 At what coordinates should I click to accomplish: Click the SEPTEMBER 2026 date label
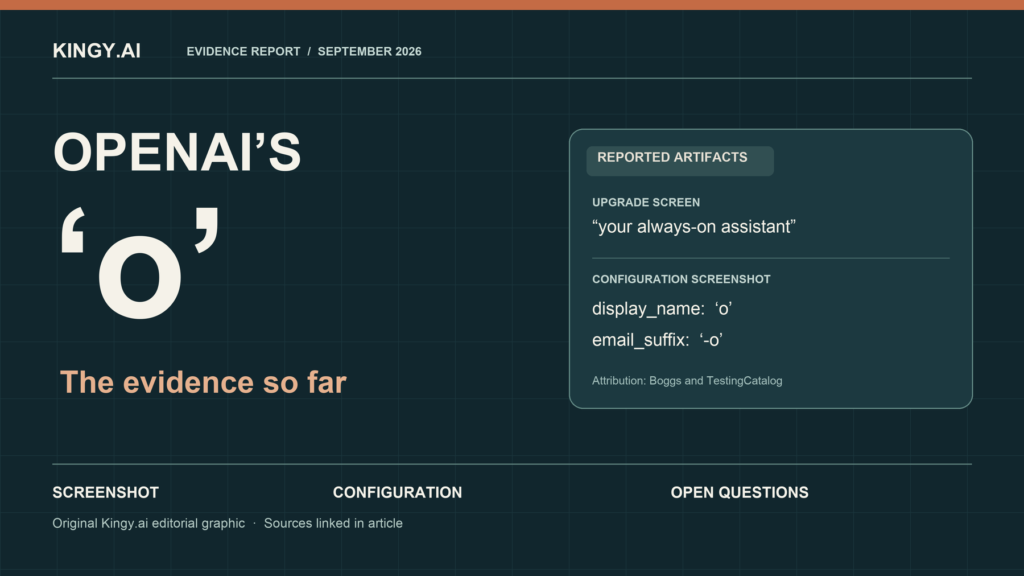click(370, 52)
